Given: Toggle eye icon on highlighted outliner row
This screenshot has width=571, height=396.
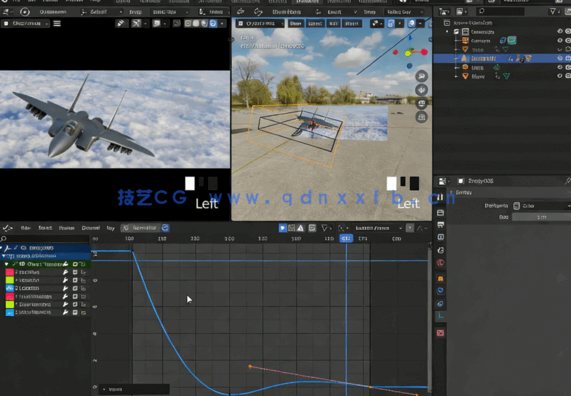Looking at the screenshot, I should pyautogui.click(x=560, y=58).
